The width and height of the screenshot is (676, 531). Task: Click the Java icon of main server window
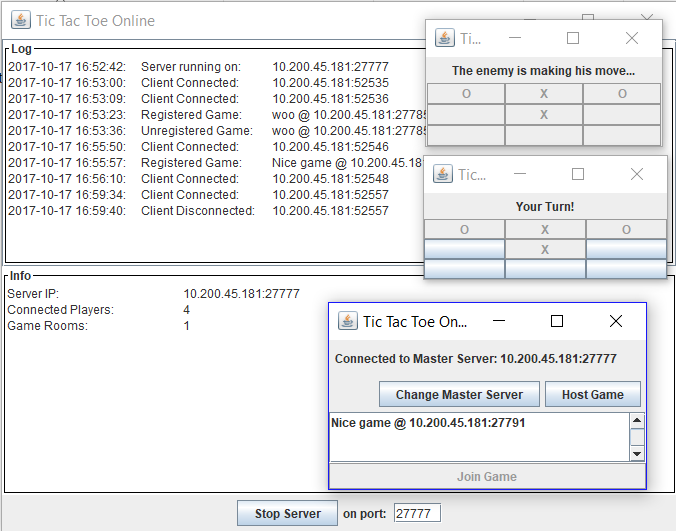pyautogui.click(x=21, y=20)
